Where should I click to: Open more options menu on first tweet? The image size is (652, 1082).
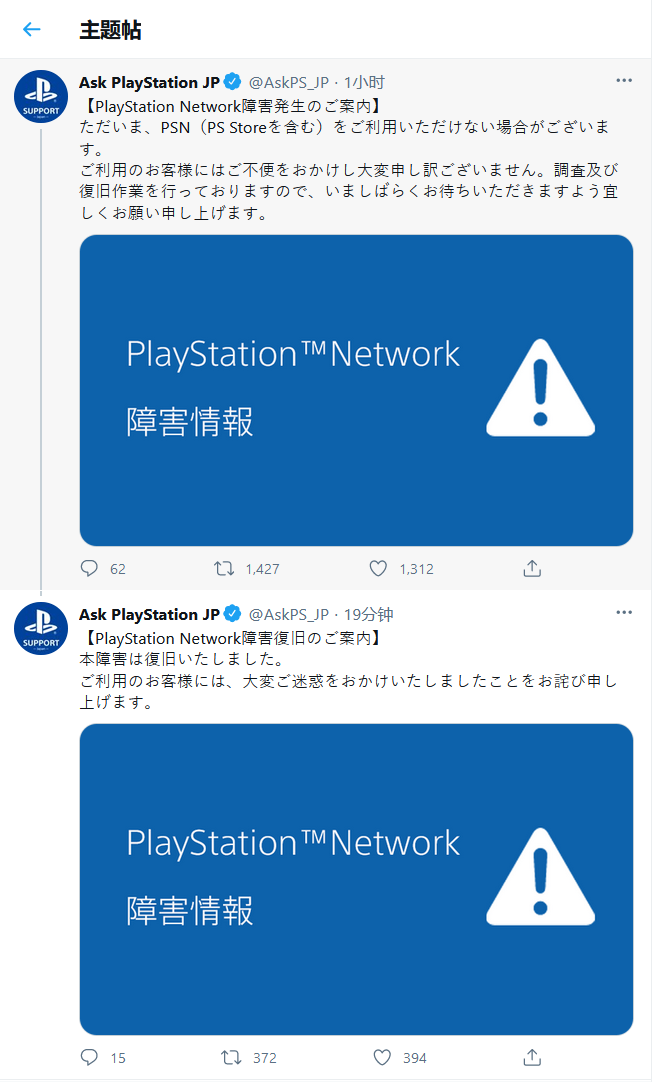[624, 80]
